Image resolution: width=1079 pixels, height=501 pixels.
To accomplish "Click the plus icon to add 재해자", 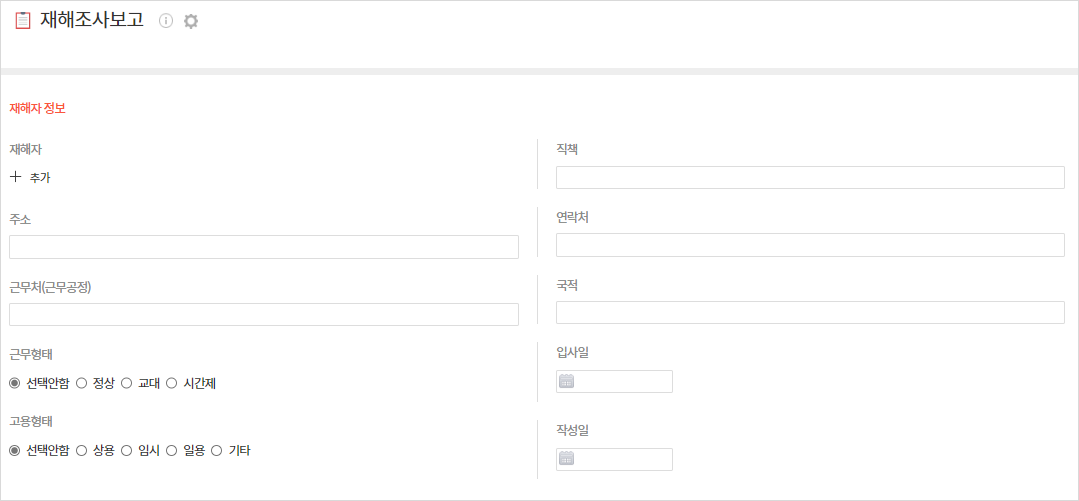I will point(15,177).
